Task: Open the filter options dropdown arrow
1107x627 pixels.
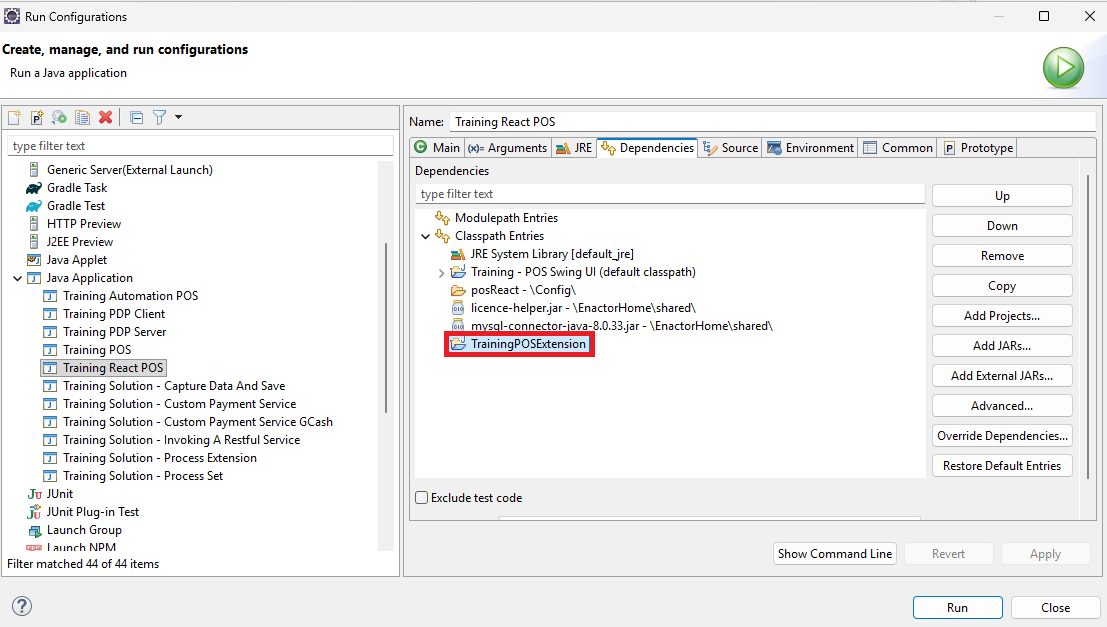Action: tap(178, 117)
